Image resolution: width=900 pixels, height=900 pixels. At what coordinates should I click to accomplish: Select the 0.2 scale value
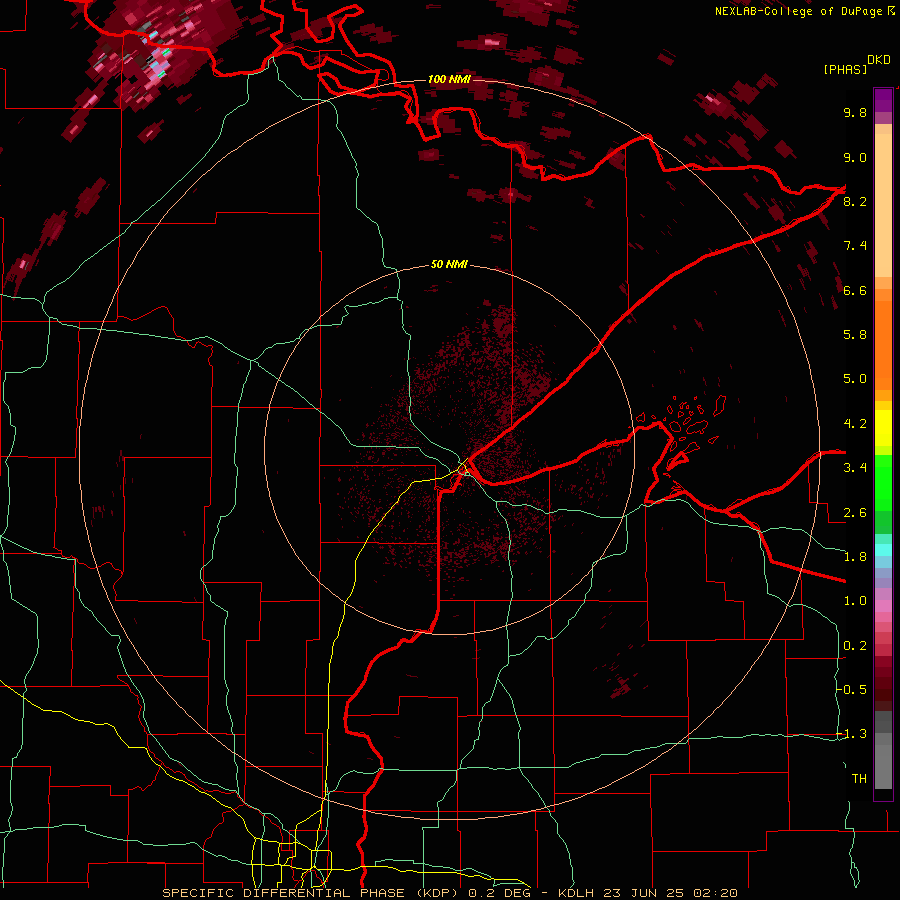click(855, 646)
